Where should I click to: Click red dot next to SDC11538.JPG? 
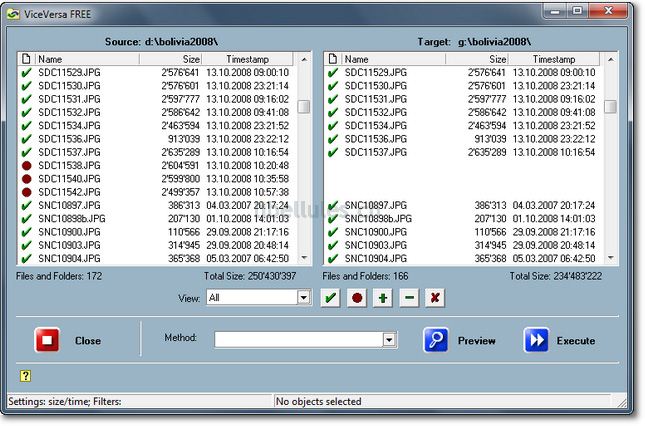[x=27, y=166]
